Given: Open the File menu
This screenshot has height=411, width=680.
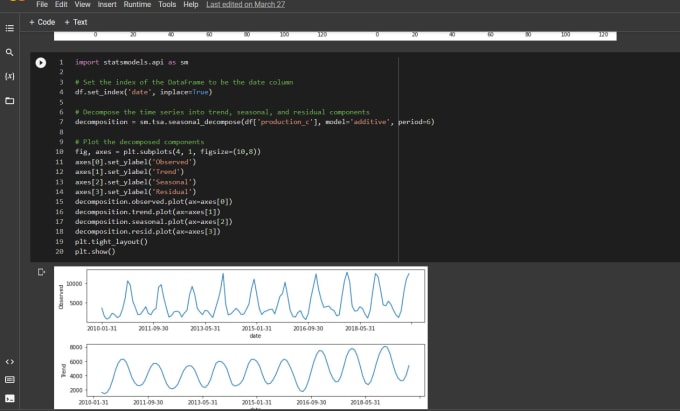Looking at the screenshot, I should coord(42,4).
